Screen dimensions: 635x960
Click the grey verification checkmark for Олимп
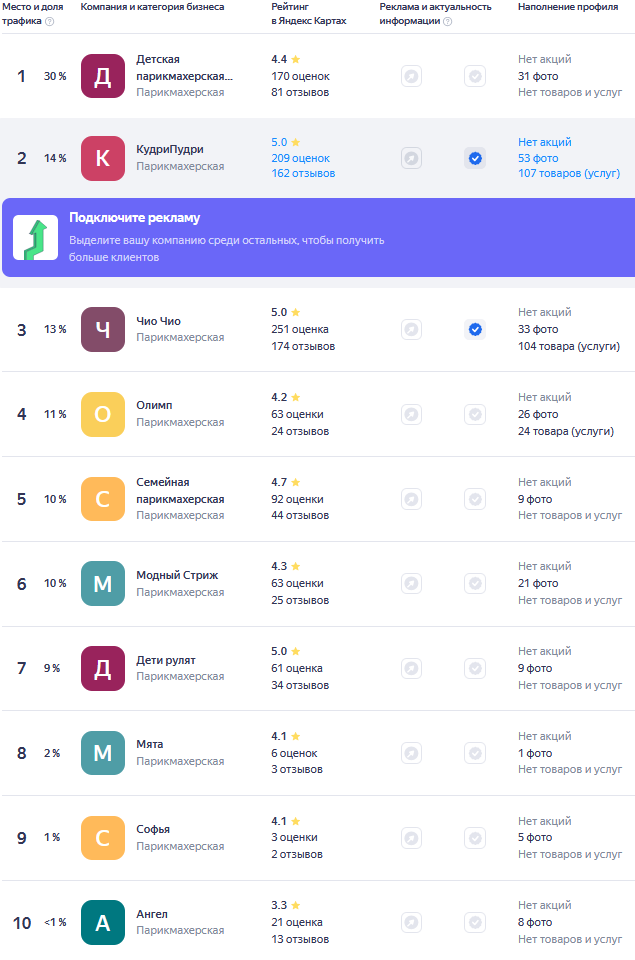[x=475, y=414]
